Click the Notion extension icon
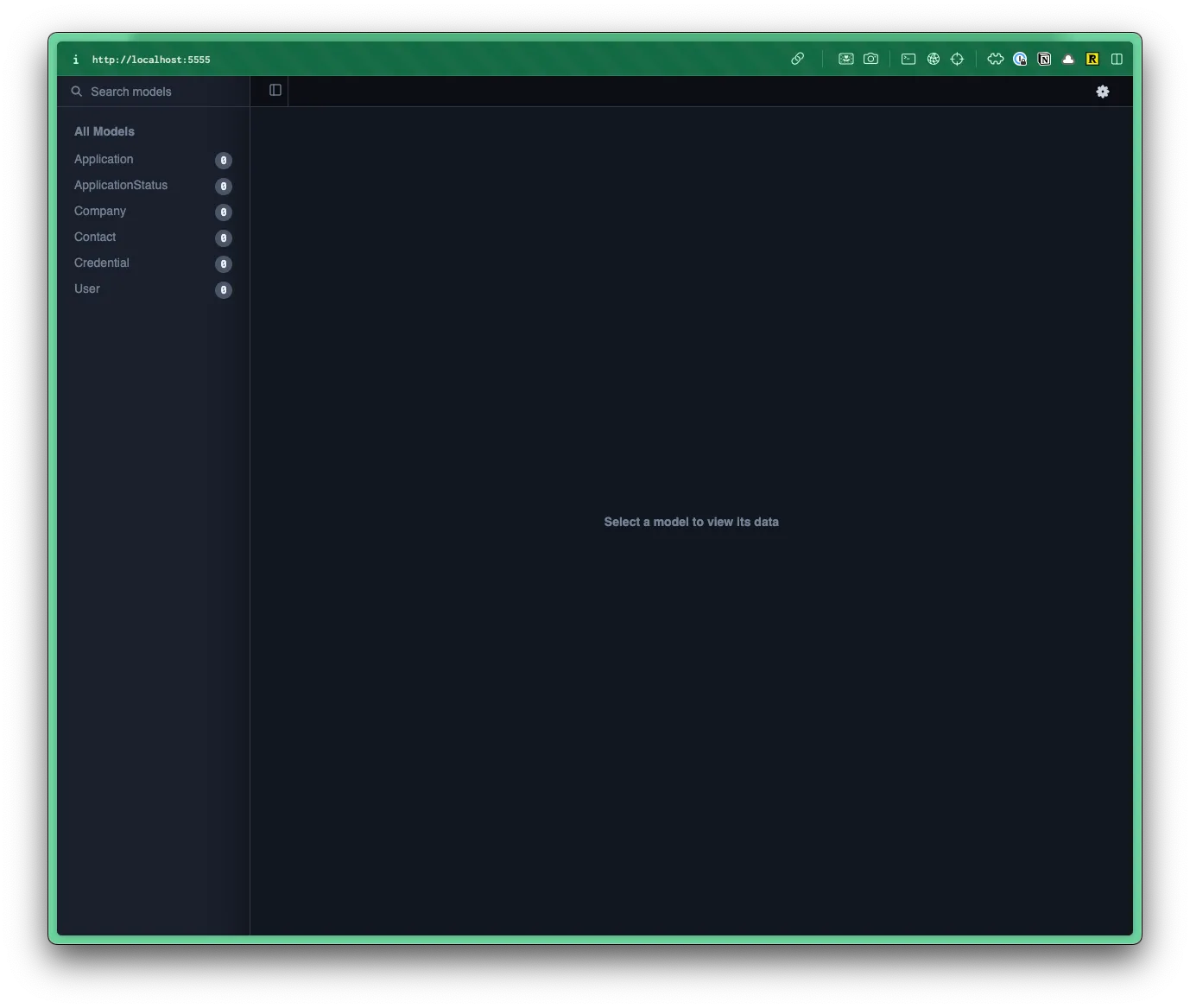1190x1008 pixels. 1044,59
